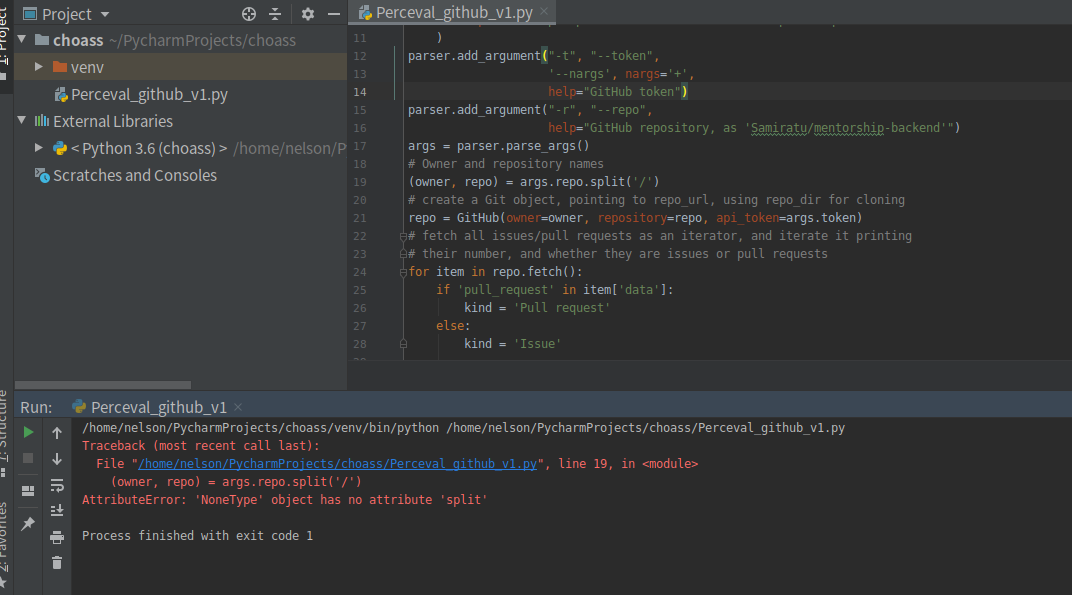Collapse the choass project root node
1072x595 pixels.
coord(20,40)
